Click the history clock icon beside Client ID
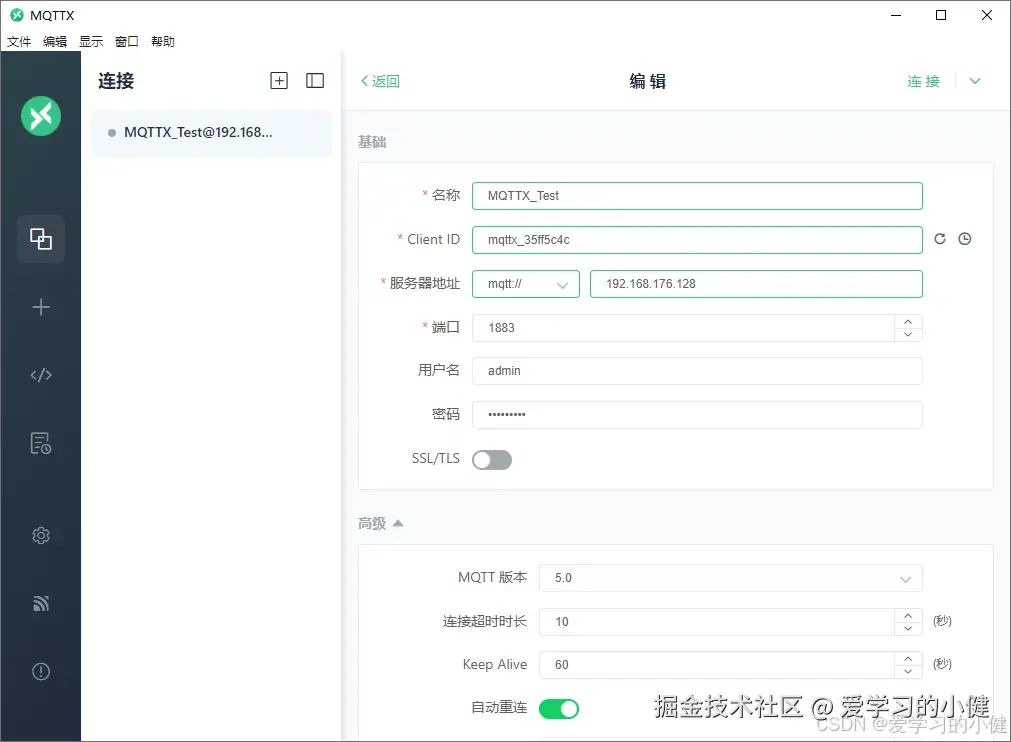1011x742 pixels. pyautogui.click(x=964, y=239)
